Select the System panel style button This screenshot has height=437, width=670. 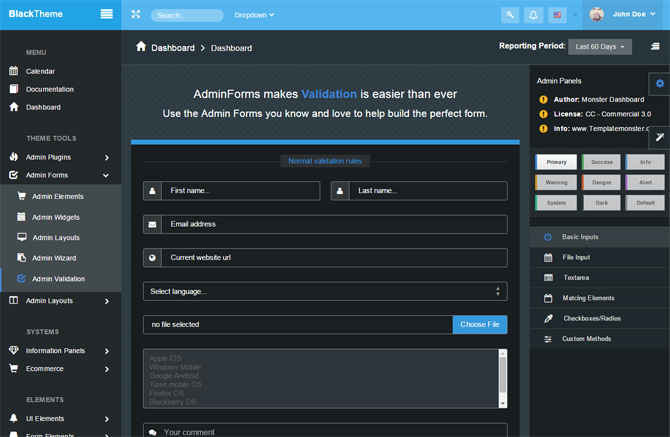tap(556, 203)
